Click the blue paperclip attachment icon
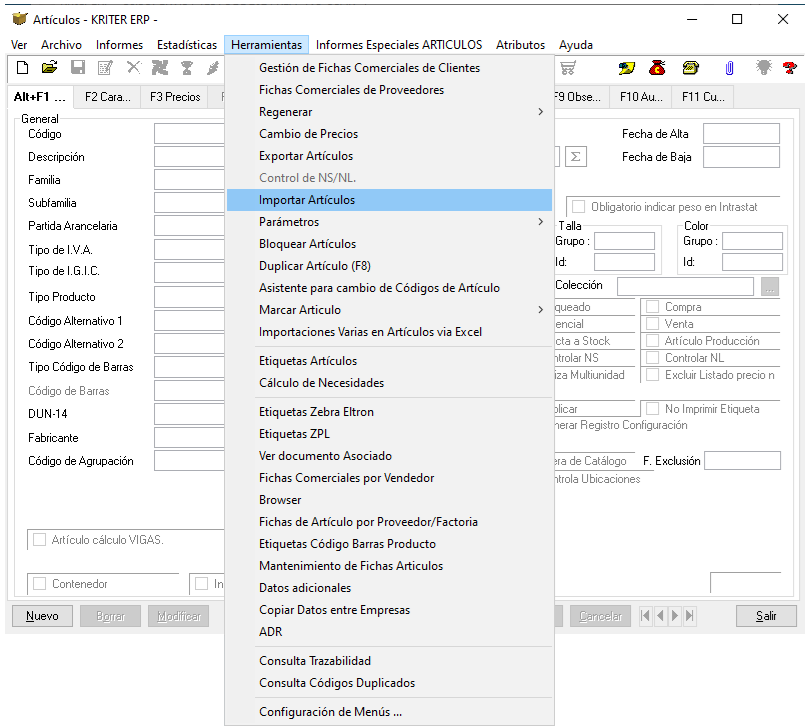 pos(729,68)
